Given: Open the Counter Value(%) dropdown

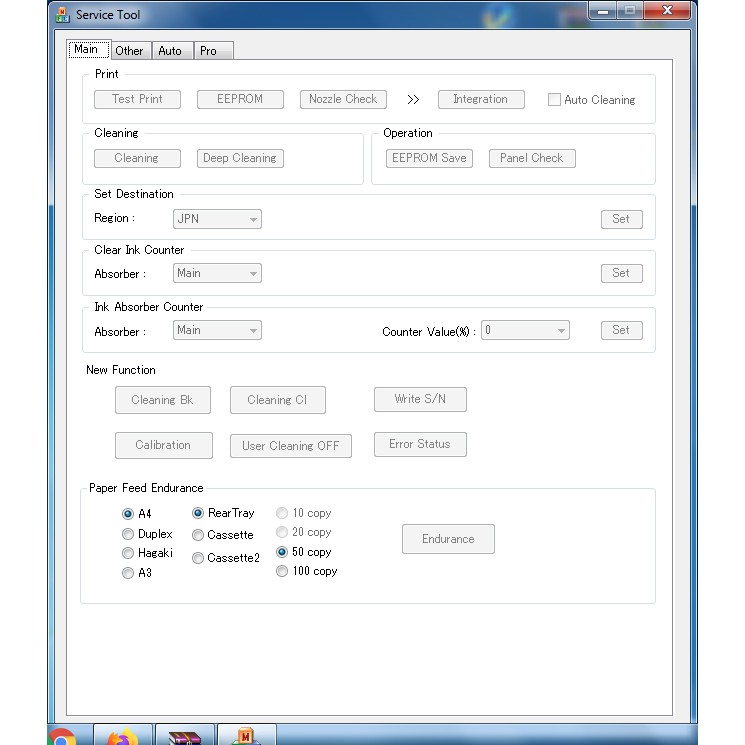Looking at the screenshot, I should [525, 330].
